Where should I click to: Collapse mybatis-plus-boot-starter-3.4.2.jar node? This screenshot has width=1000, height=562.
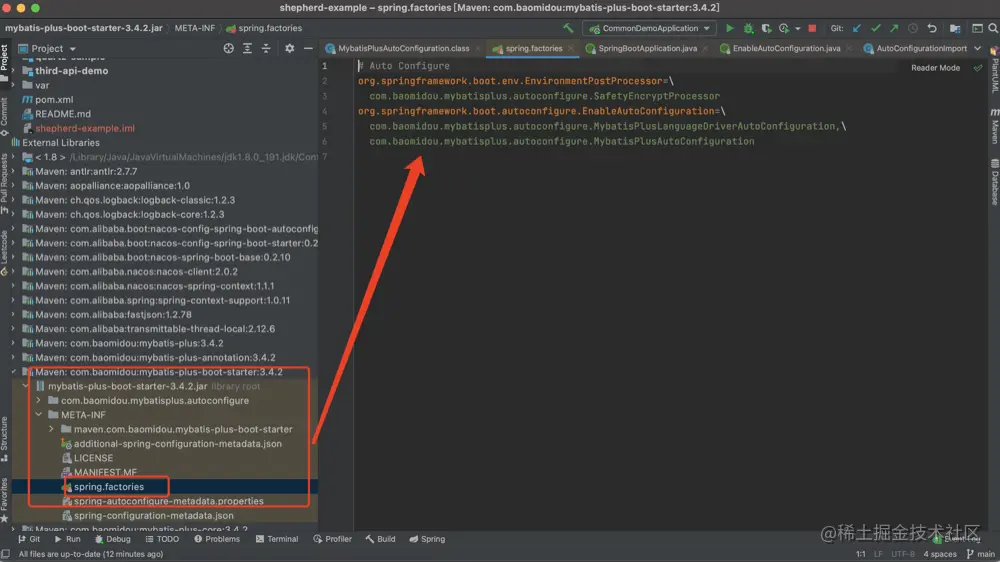(x=26, y=386)
